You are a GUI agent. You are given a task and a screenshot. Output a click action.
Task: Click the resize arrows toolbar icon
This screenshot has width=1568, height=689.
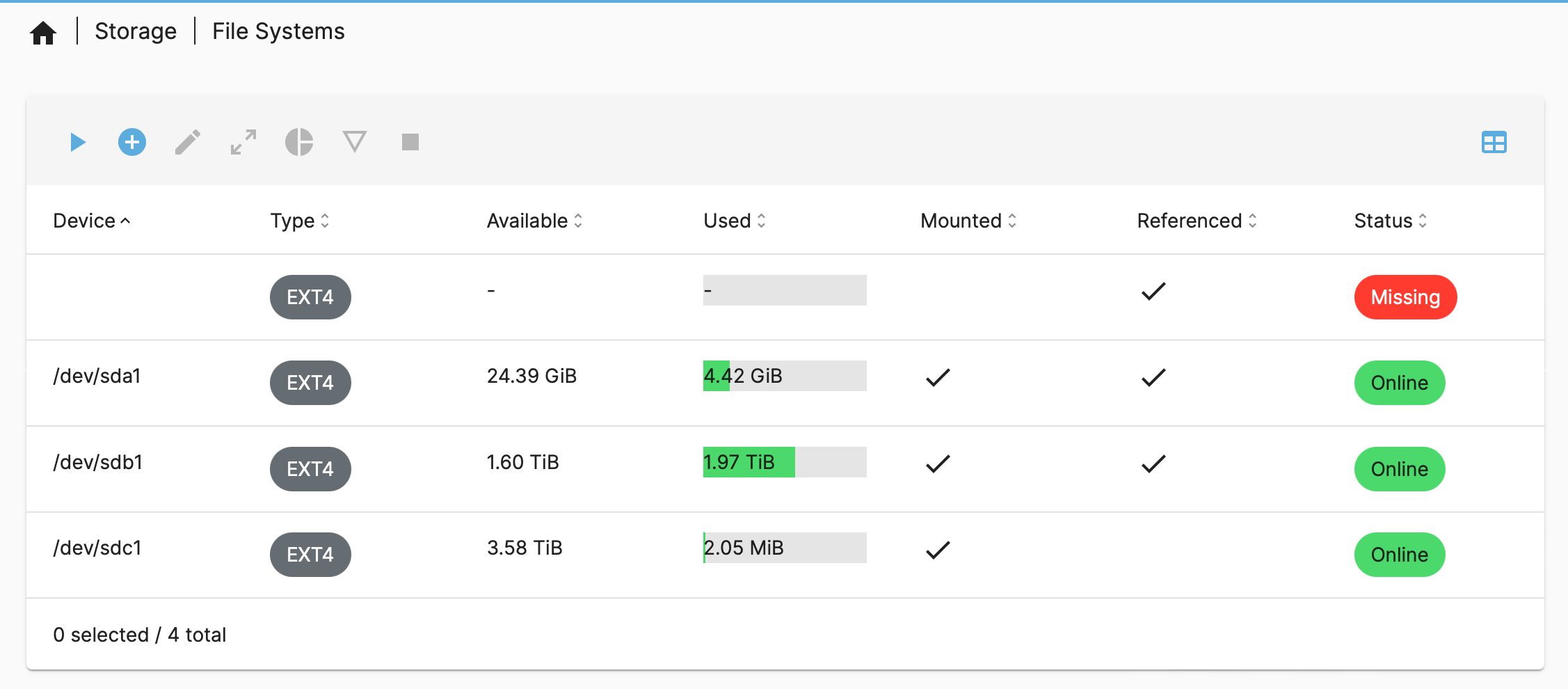[x=243, y=143]
